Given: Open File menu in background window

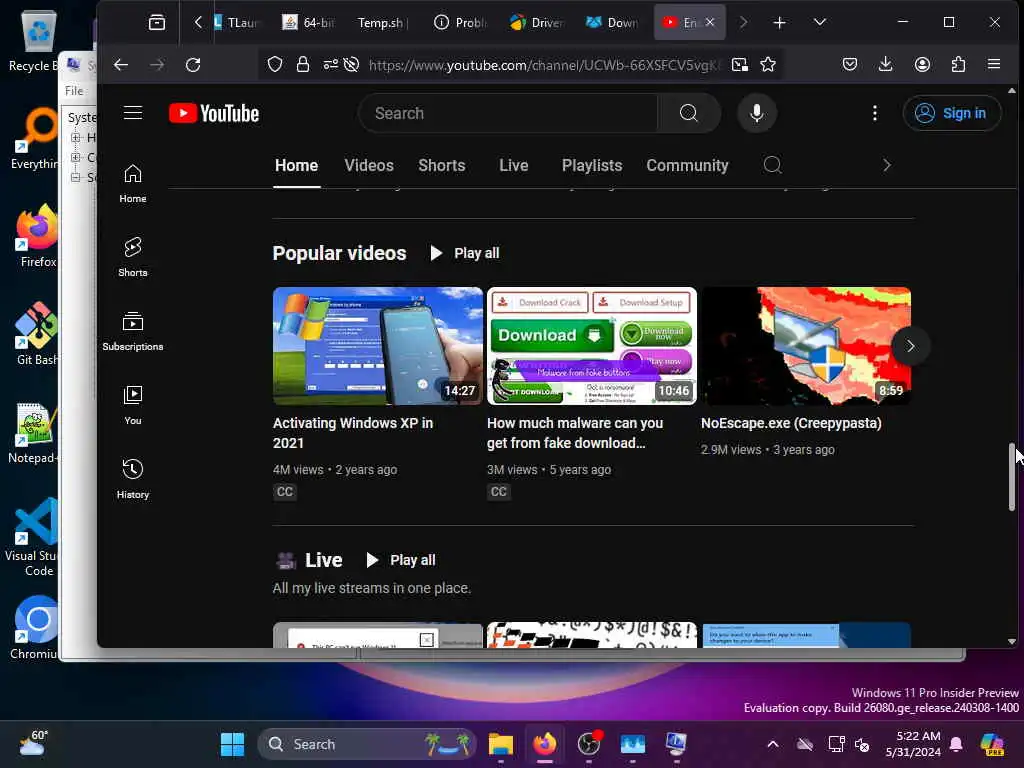Looking at the screenshot, I should [74, 91].
